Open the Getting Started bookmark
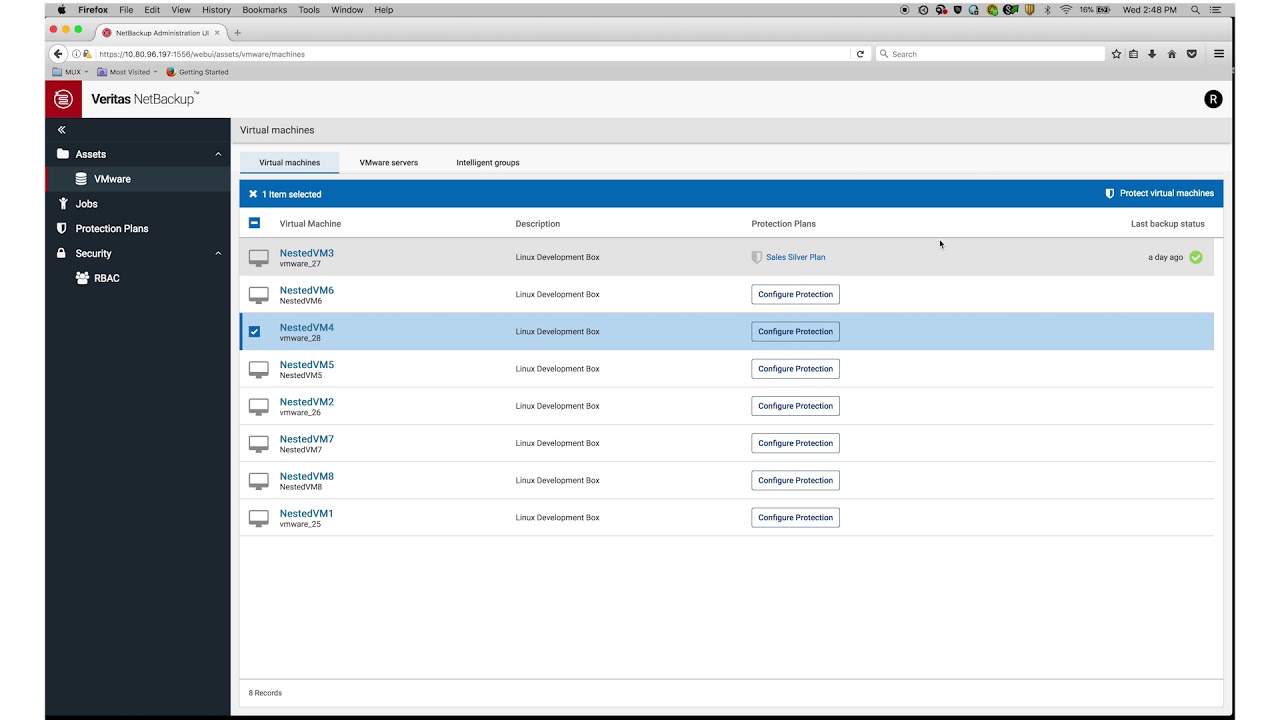The height and width of the screenshot is (720, 1280). click(198, 72)
